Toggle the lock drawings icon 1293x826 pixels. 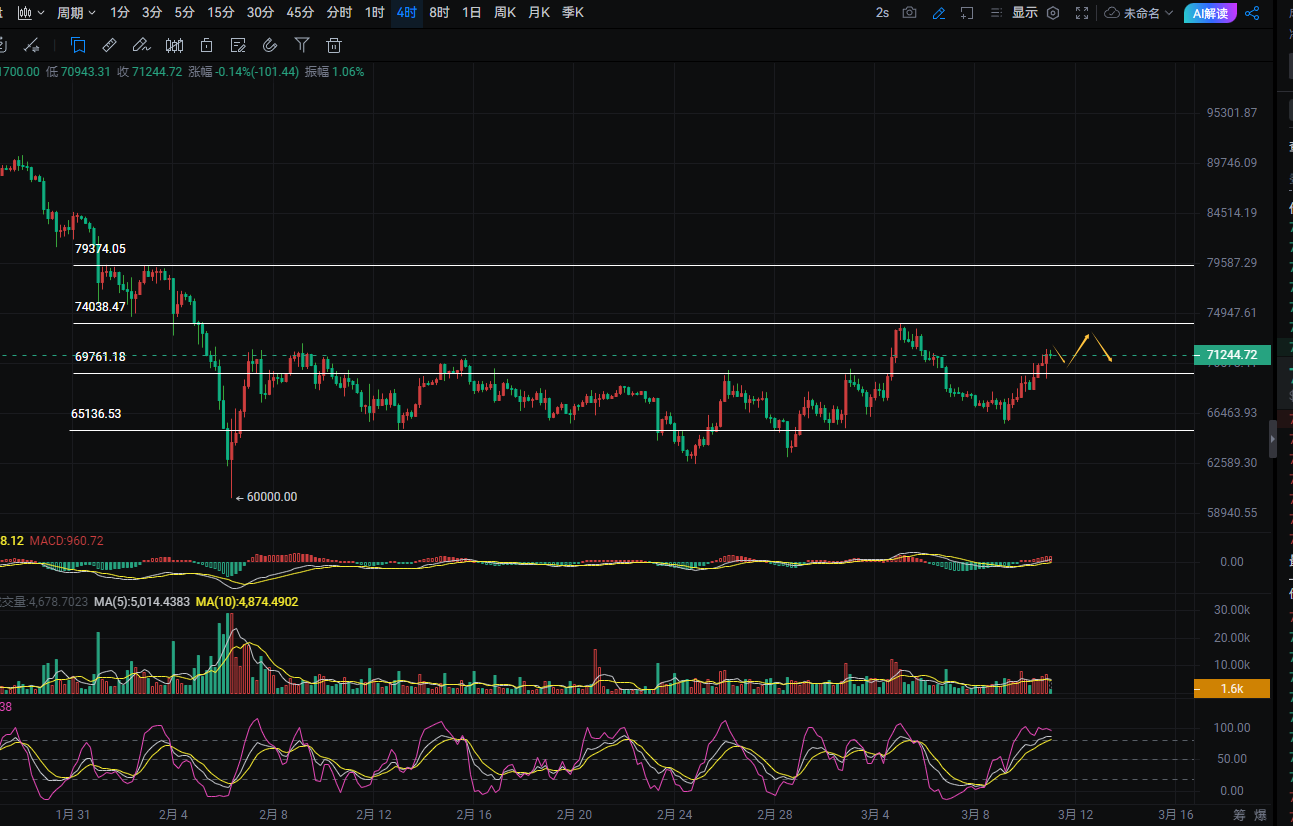pos(206,45)
